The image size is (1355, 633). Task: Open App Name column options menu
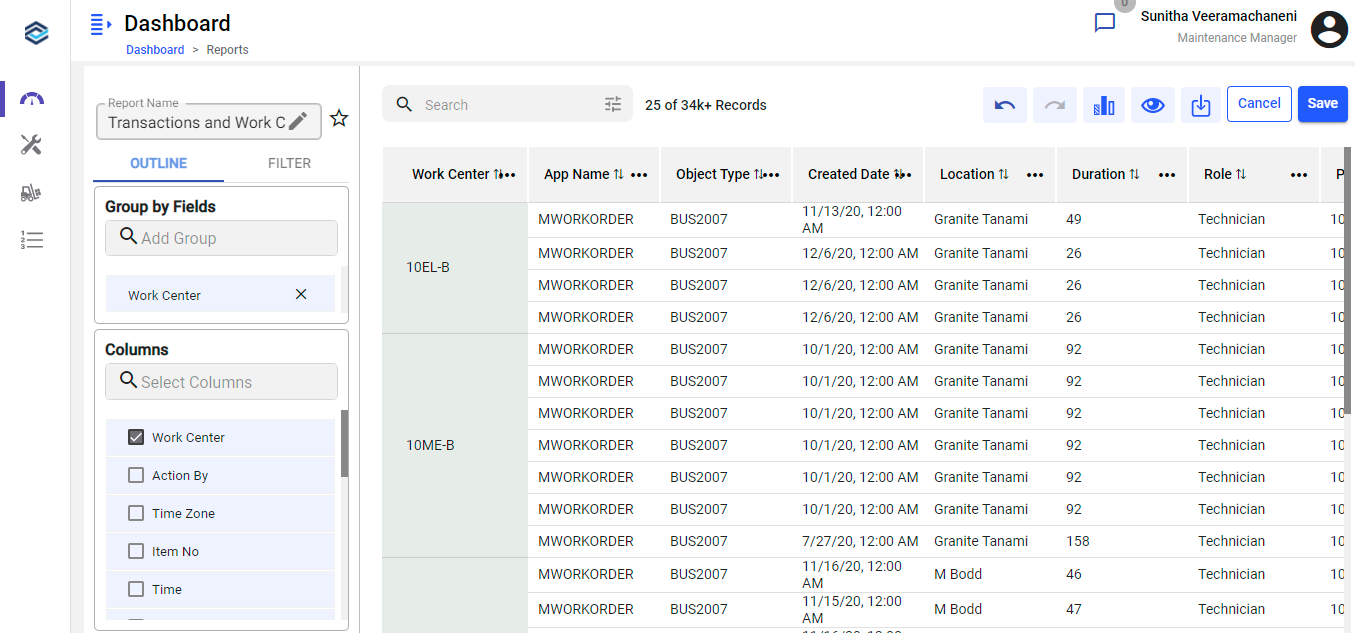tap(639, 175)
